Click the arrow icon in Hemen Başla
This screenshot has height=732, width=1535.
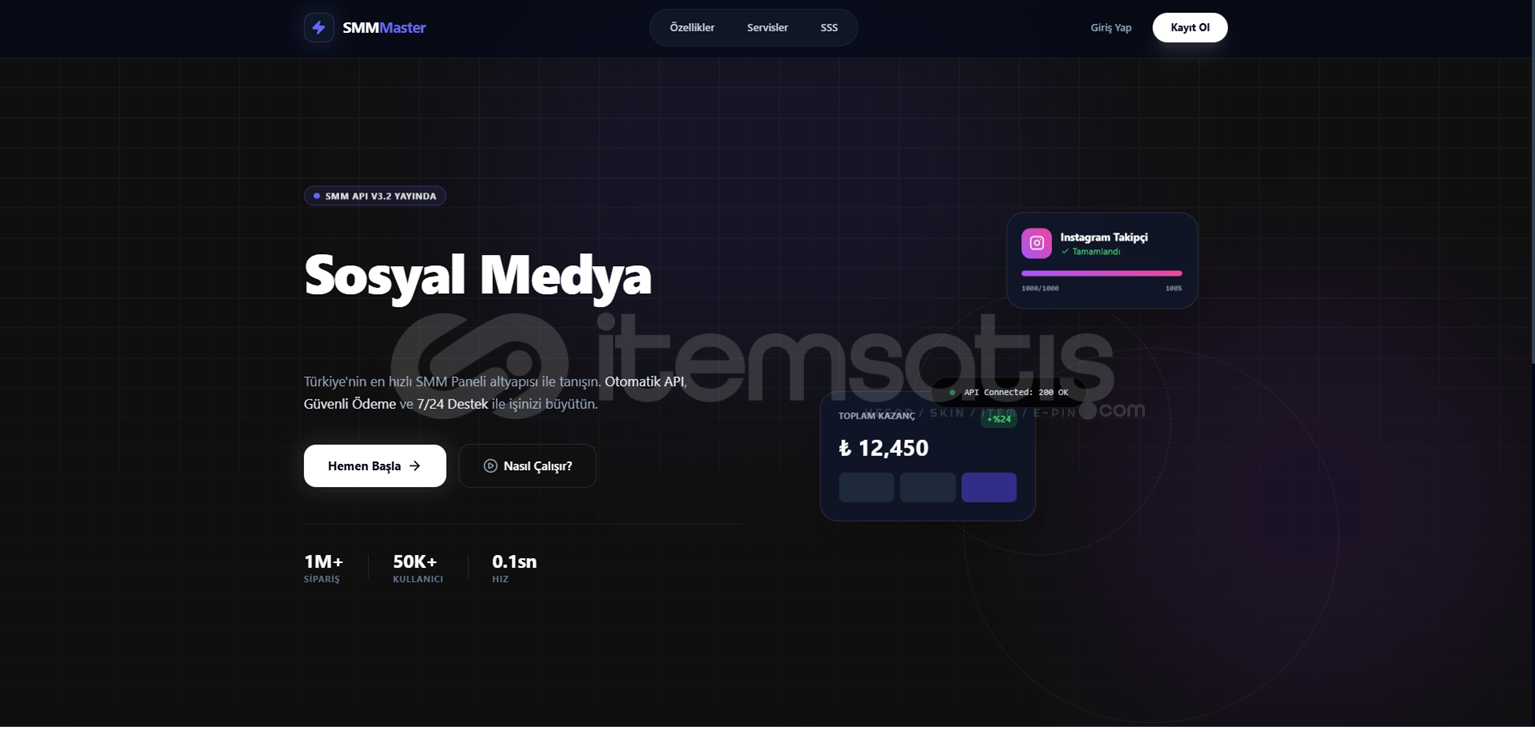pos(415,466)
